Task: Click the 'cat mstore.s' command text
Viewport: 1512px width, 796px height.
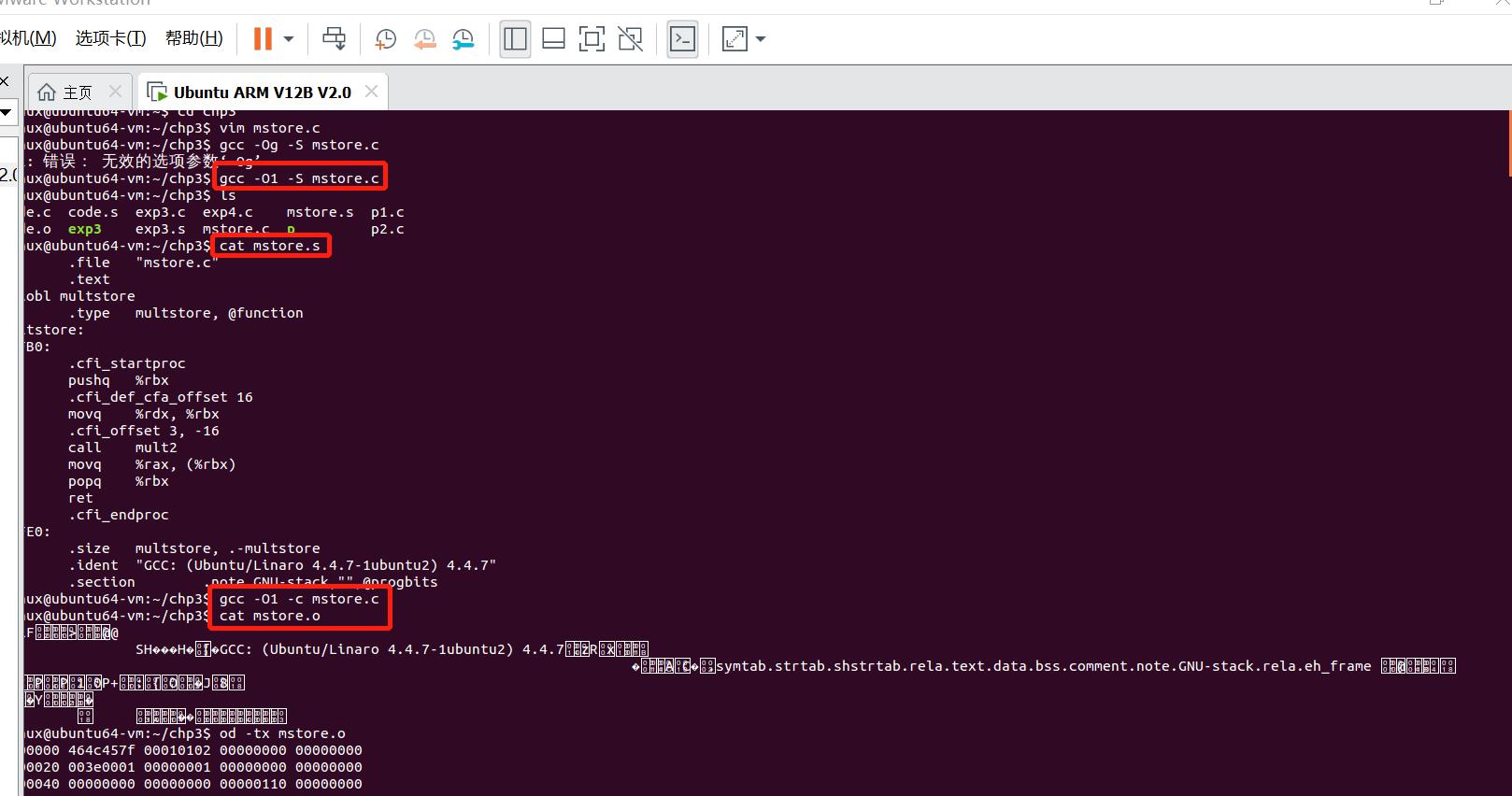Action: tap(269, 246)
